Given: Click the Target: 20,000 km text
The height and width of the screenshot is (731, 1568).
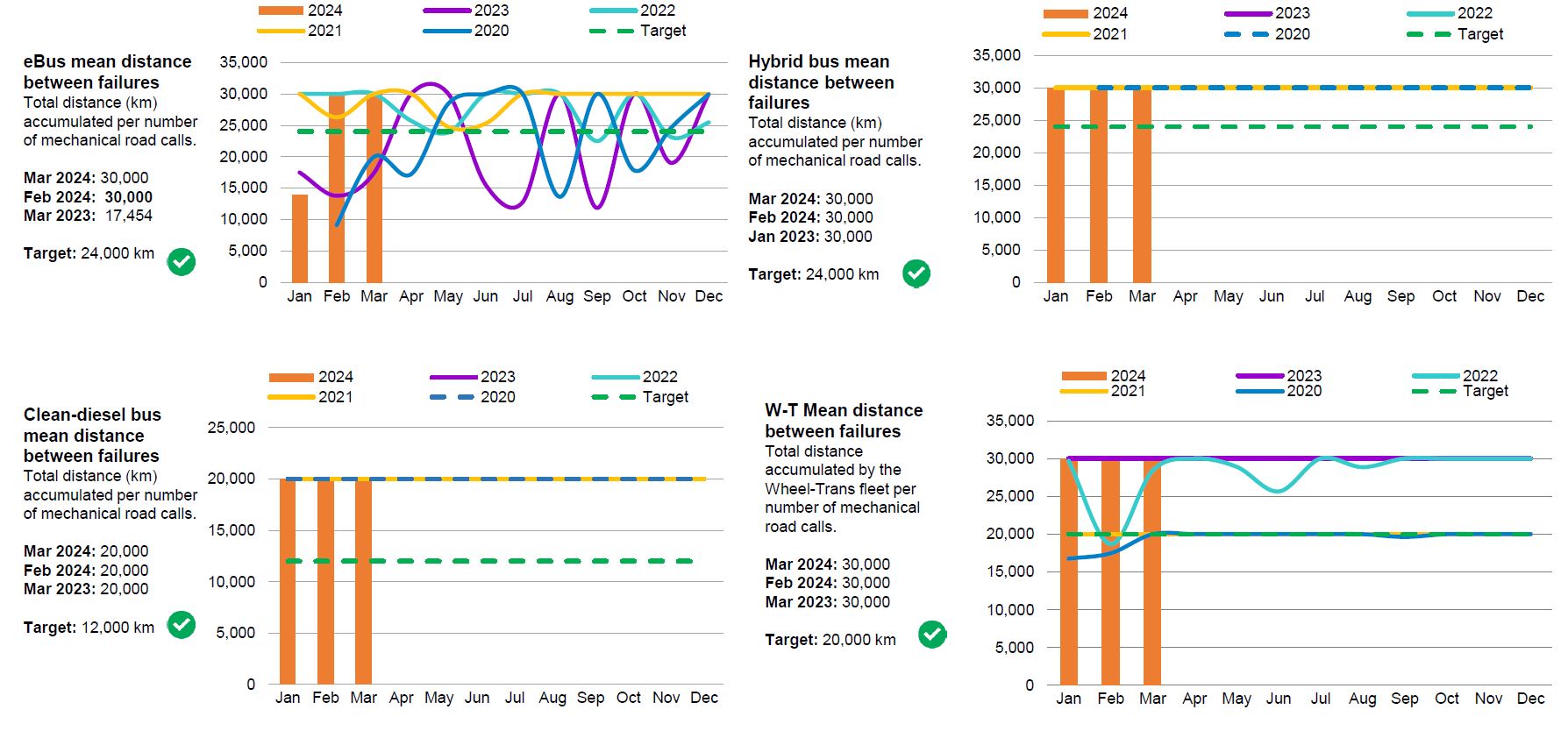Looking at the screenshot, I should click(x=830, y=640).
